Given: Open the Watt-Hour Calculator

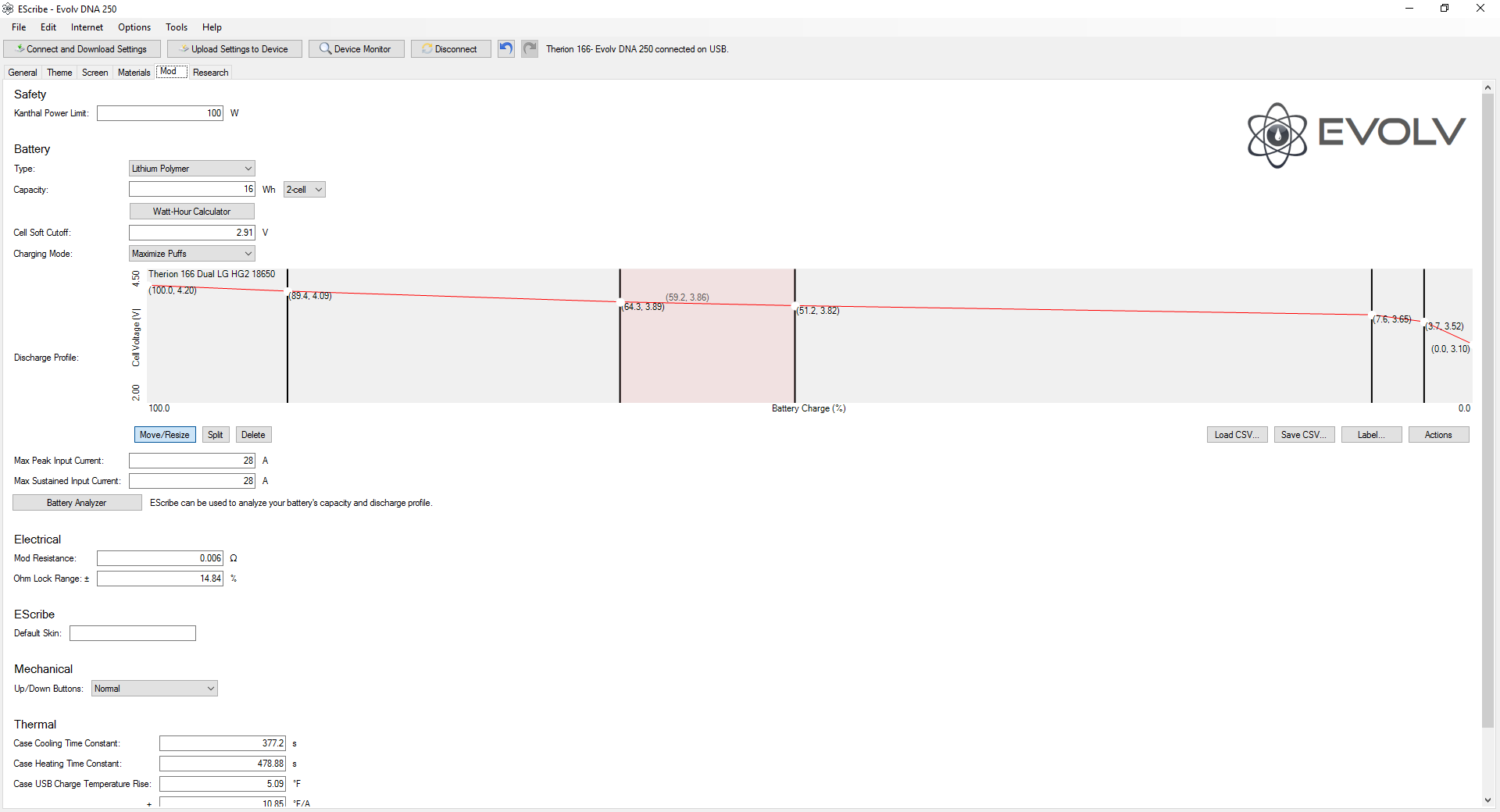Looking at the screenshot, I should tap(192, 212).
